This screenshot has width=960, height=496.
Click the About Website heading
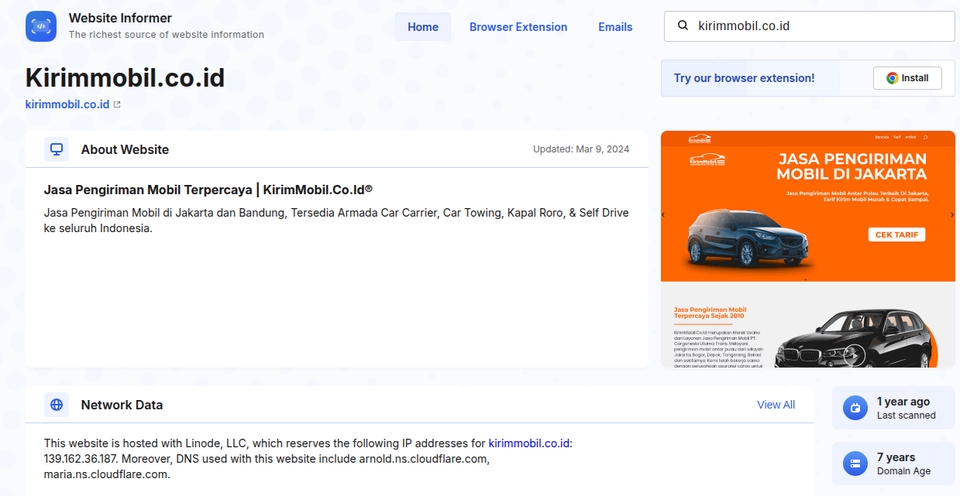pyautogui.click(x=125, y=149)
